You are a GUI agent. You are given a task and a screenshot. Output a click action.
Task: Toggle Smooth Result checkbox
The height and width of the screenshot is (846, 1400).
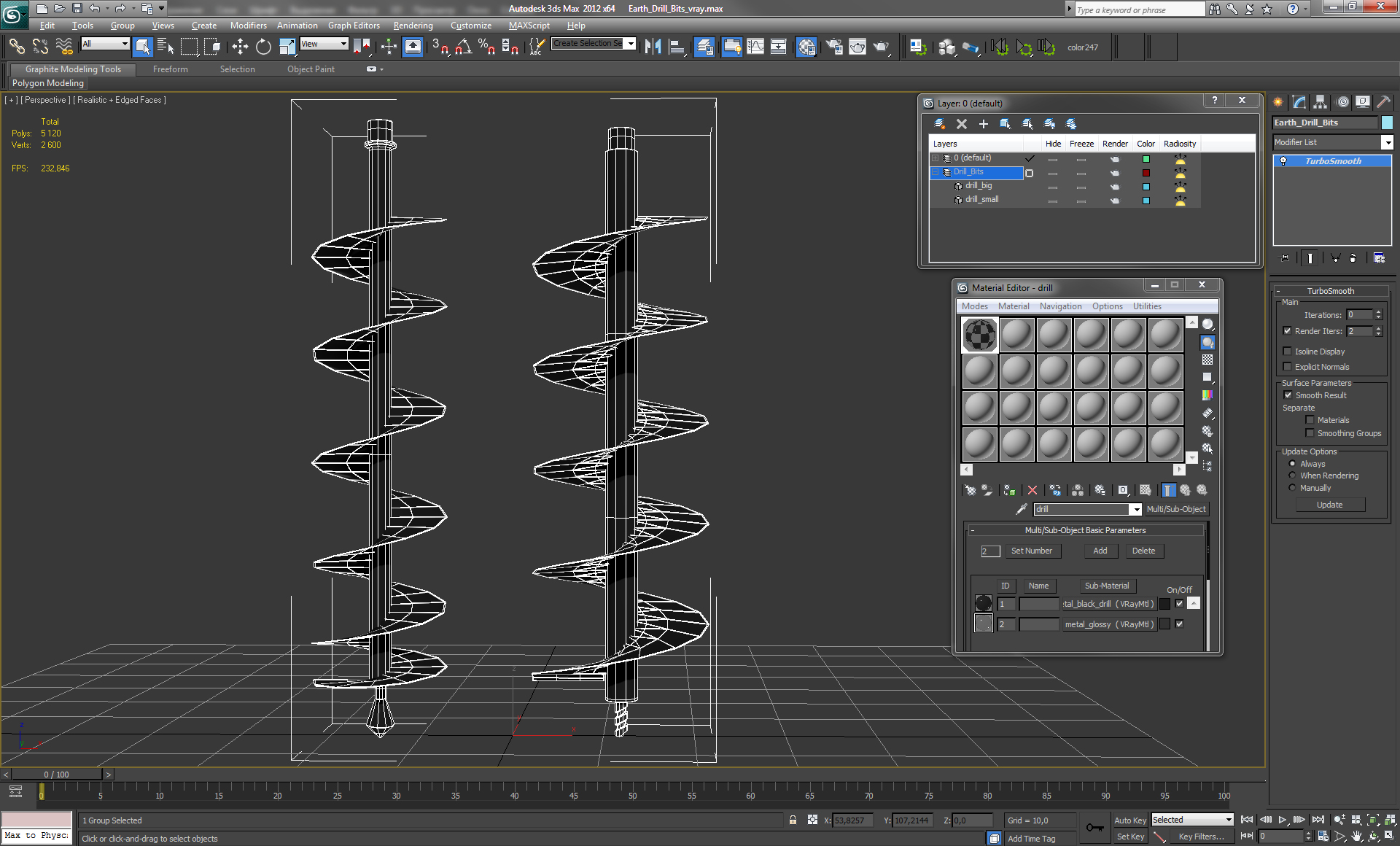coord(1288,395)
